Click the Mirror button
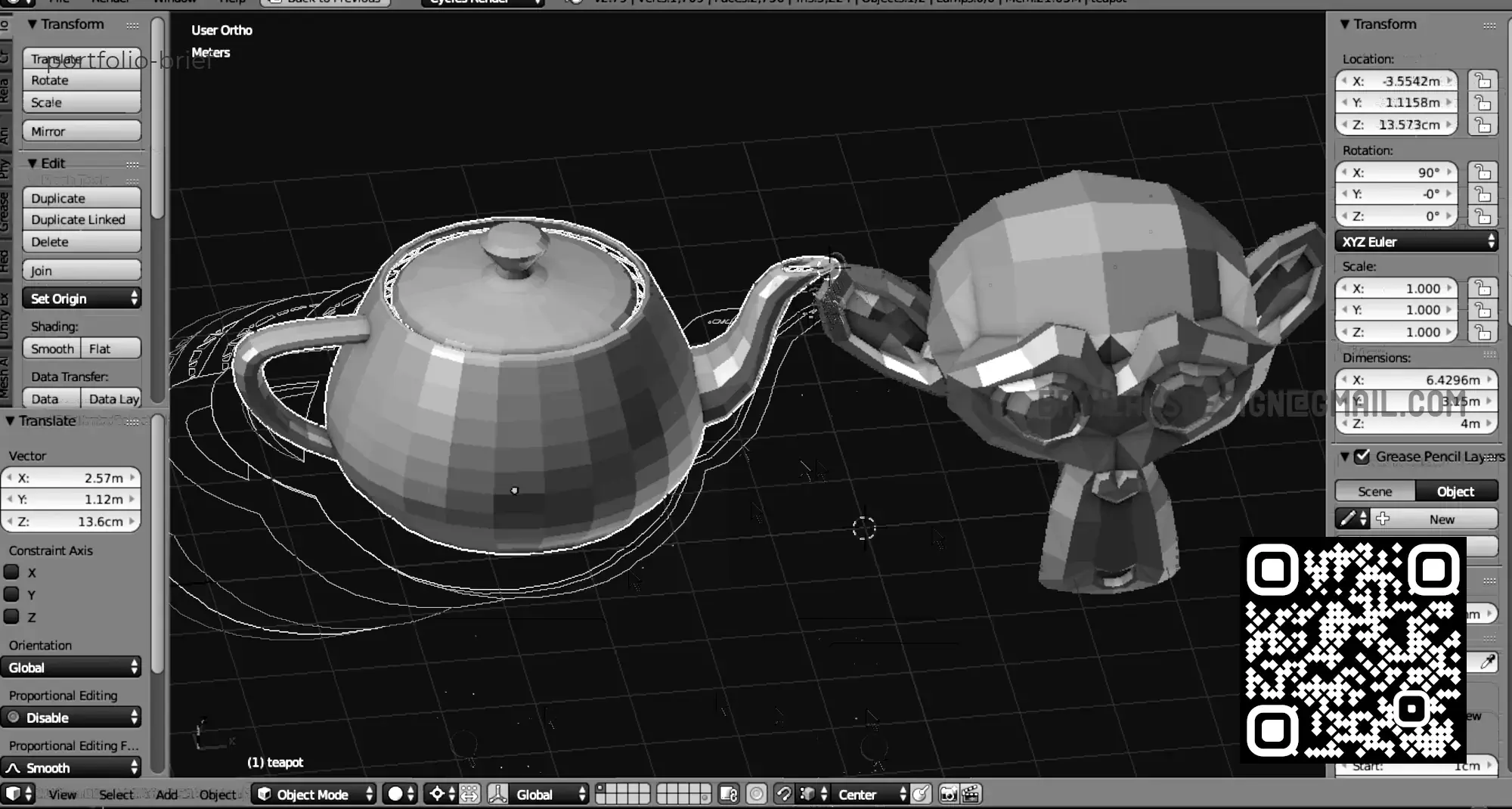 click(82, 132)
